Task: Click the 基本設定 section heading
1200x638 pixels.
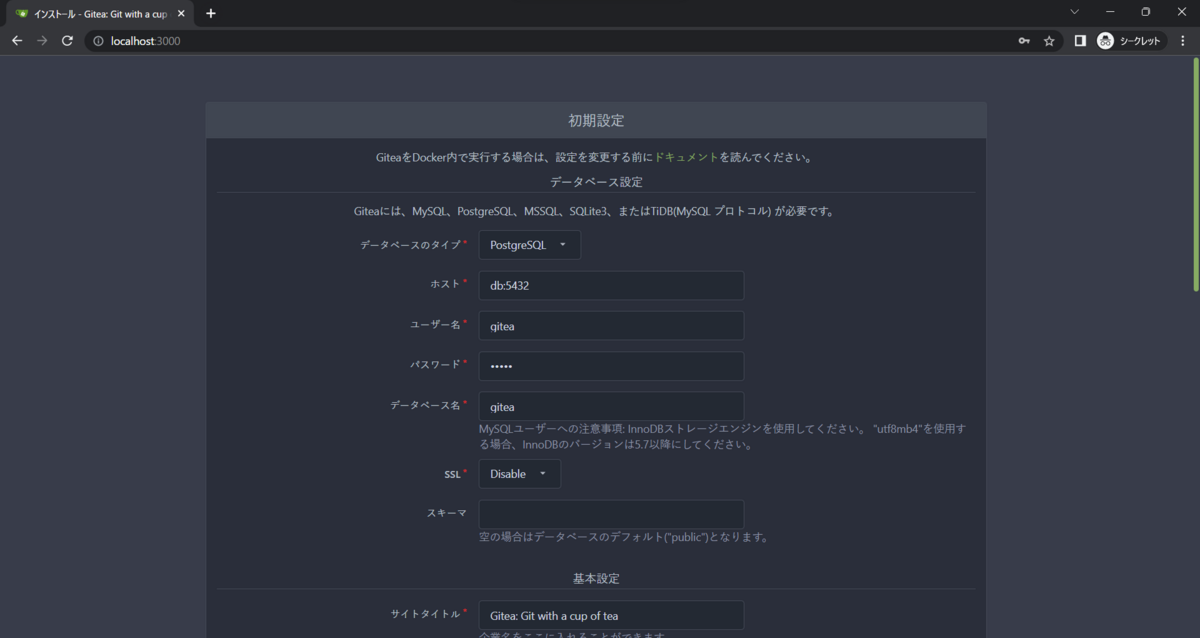Action: (596, 579)
